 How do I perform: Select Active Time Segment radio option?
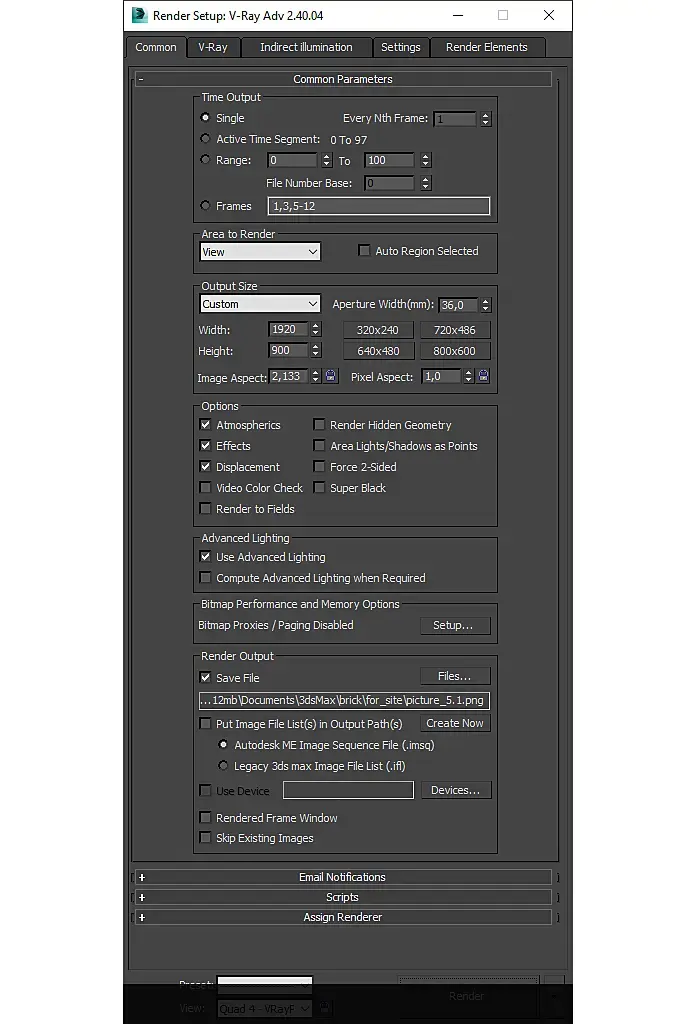(x=206, y=138)
